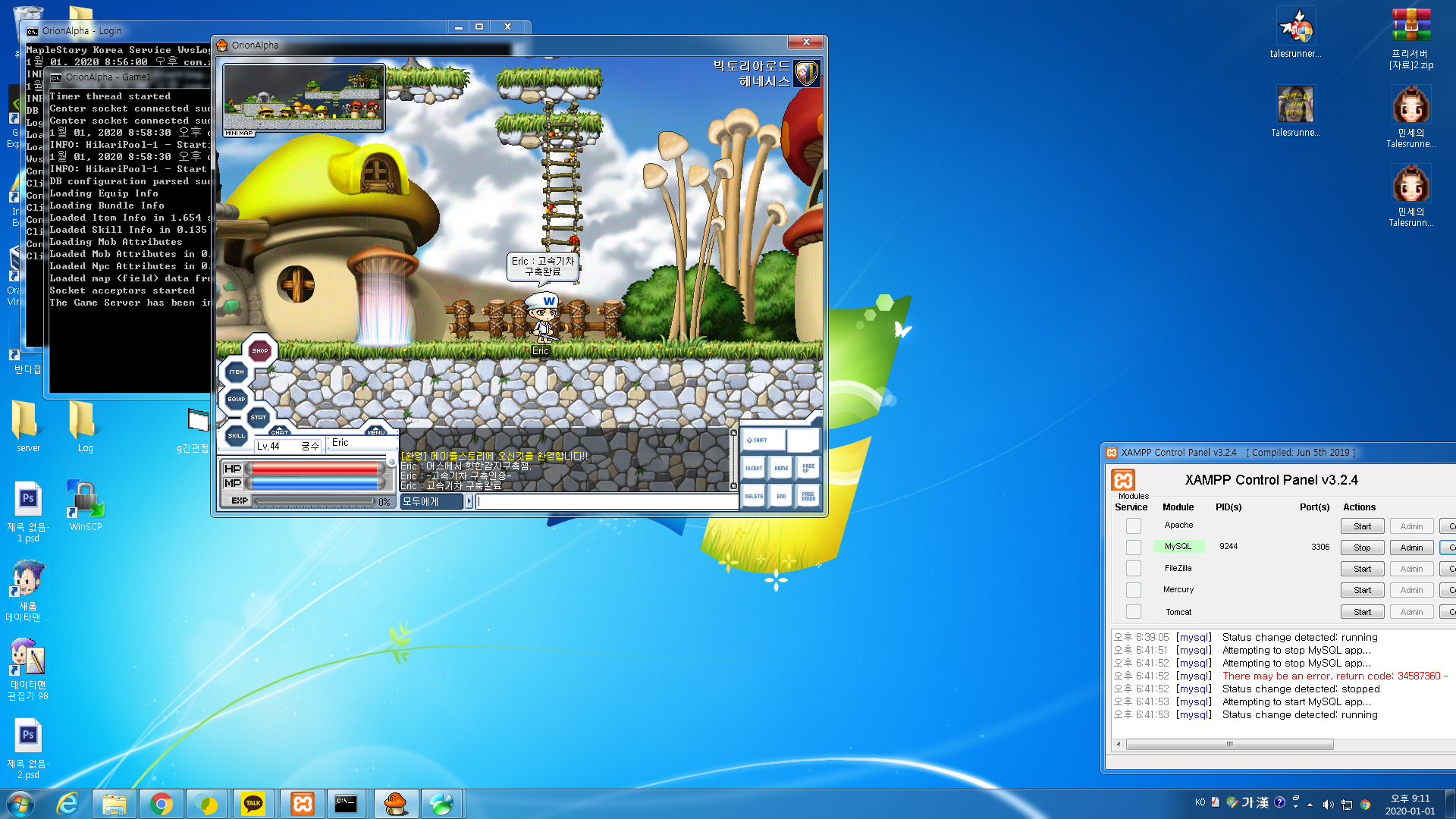1456x819 pixels.
Task: Open the SKILL hexagon button
Action: 237,435
